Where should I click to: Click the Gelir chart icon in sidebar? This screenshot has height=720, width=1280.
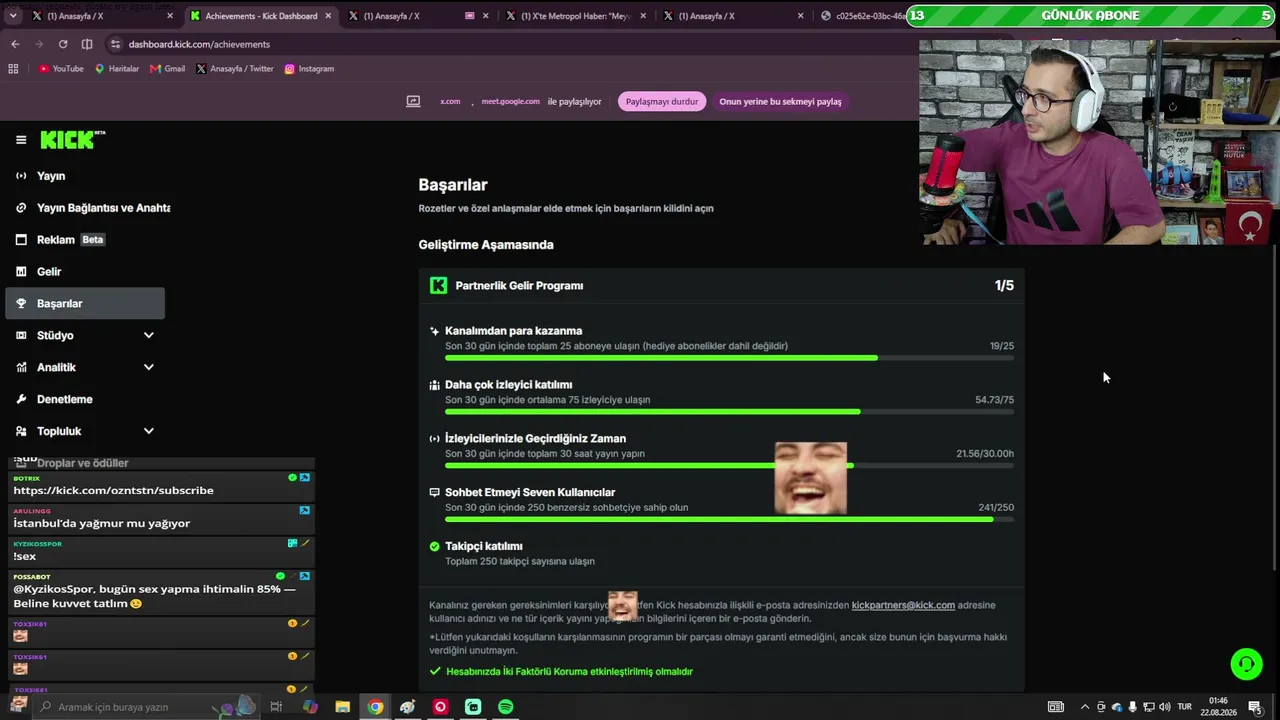pyautogui.click(x=21, y=272)
